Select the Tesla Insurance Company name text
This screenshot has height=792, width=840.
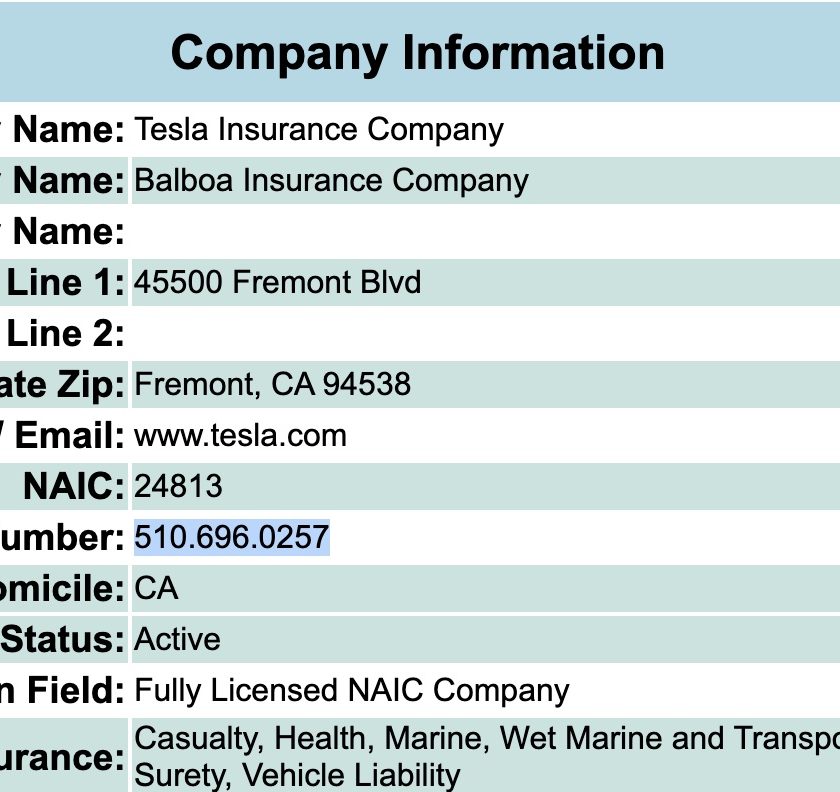[319, 130]
